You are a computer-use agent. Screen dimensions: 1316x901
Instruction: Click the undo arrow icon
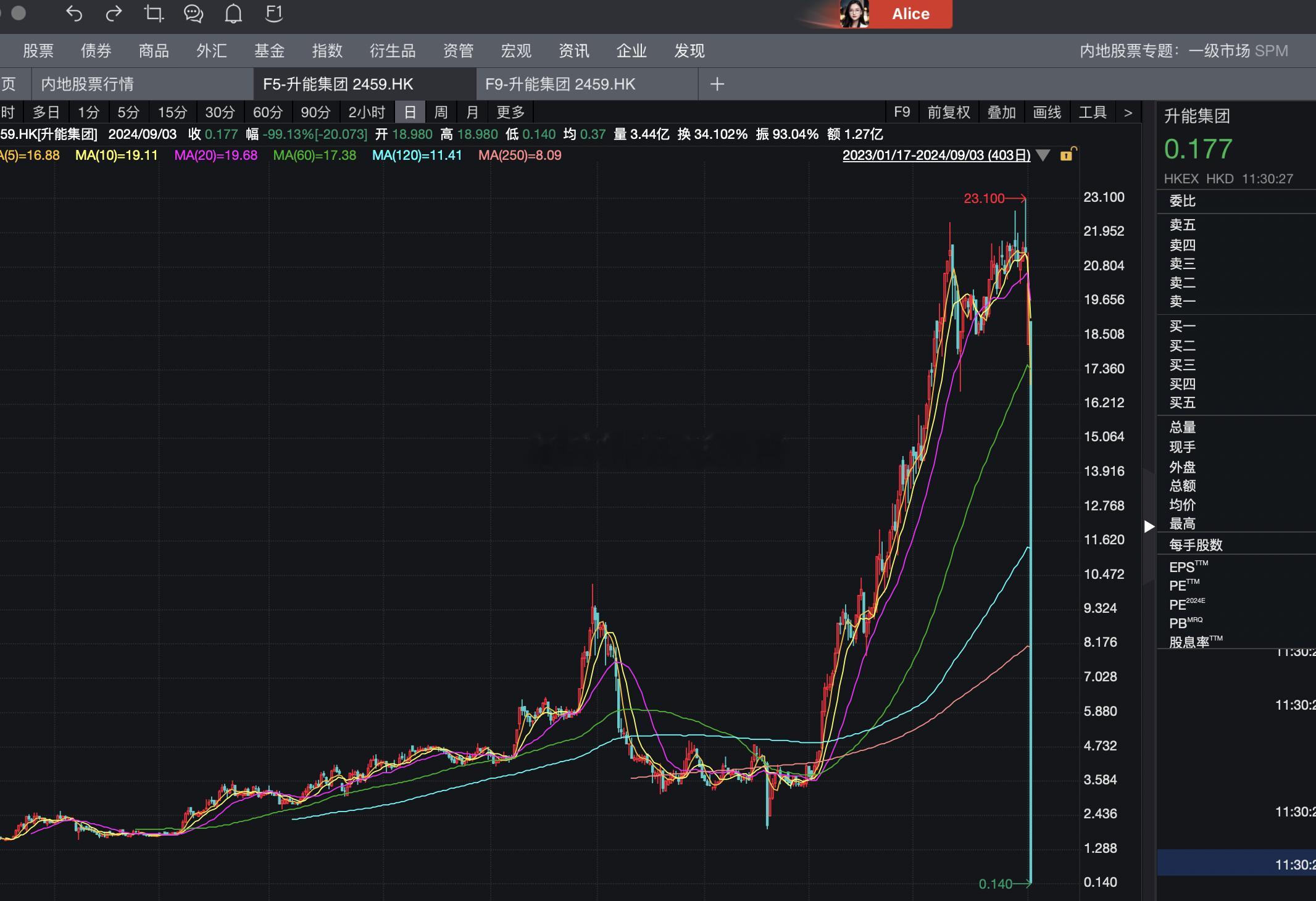pos(74,14)
